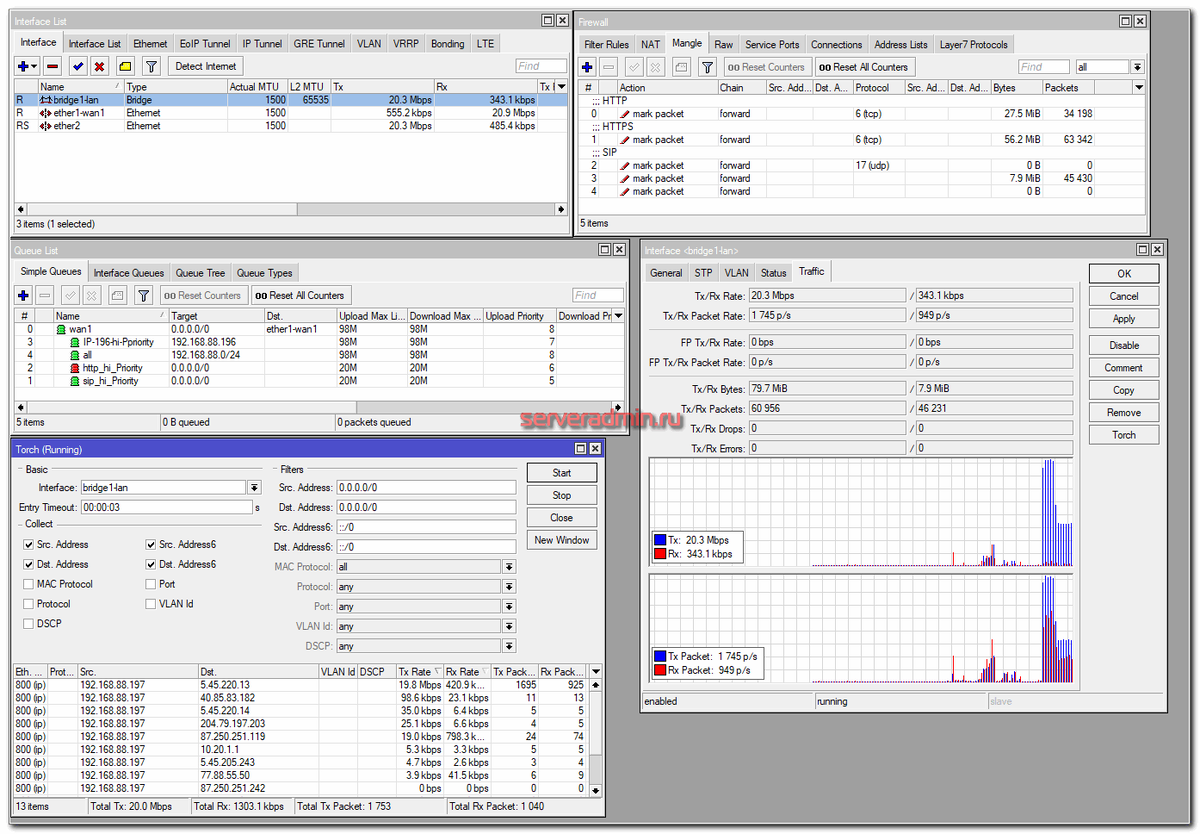Open comment icon in Firewall toolbar
The height and width of the screenshot is (834, 1200).
tap(681, 67)
